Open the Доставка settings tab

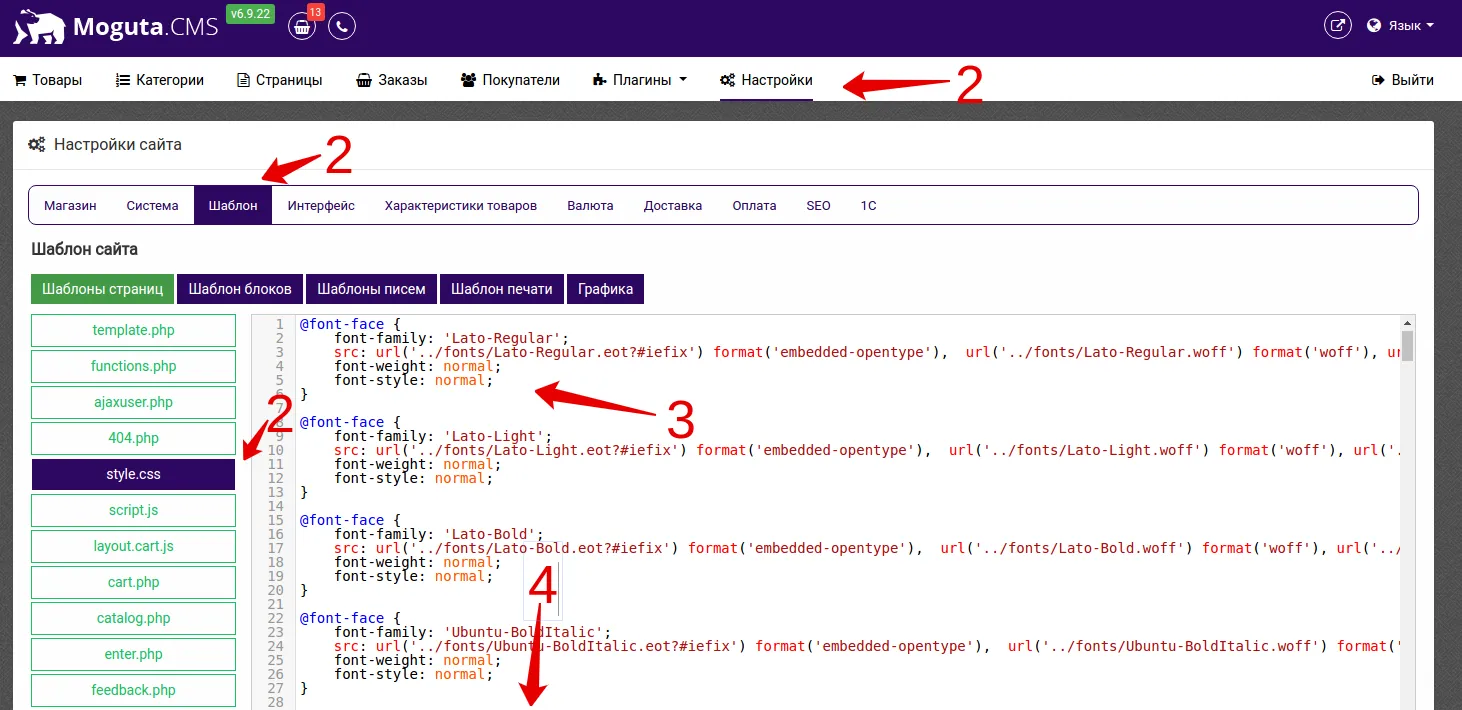pyautogui.click(x=673, y=206)
